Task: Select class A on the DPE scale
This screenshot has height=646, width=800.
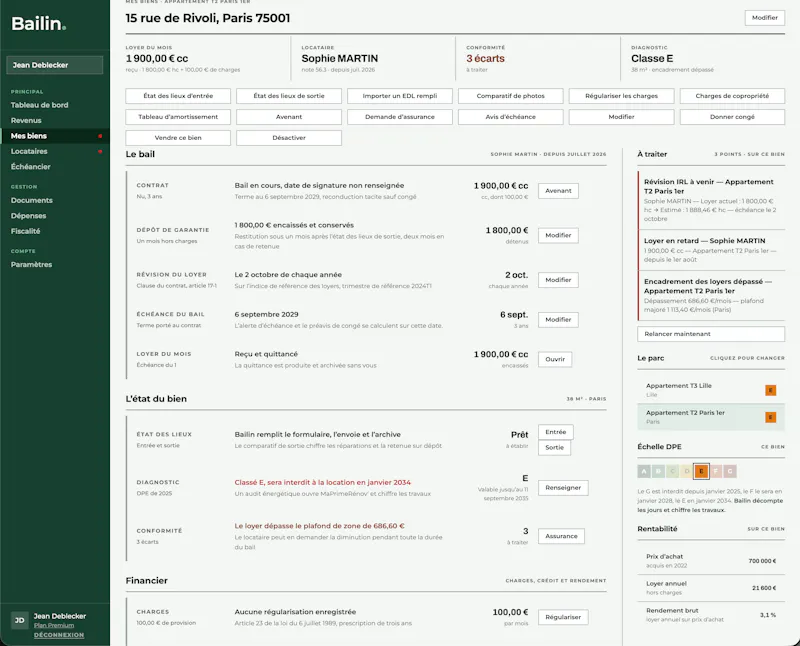Action: [x=644, y=471]
